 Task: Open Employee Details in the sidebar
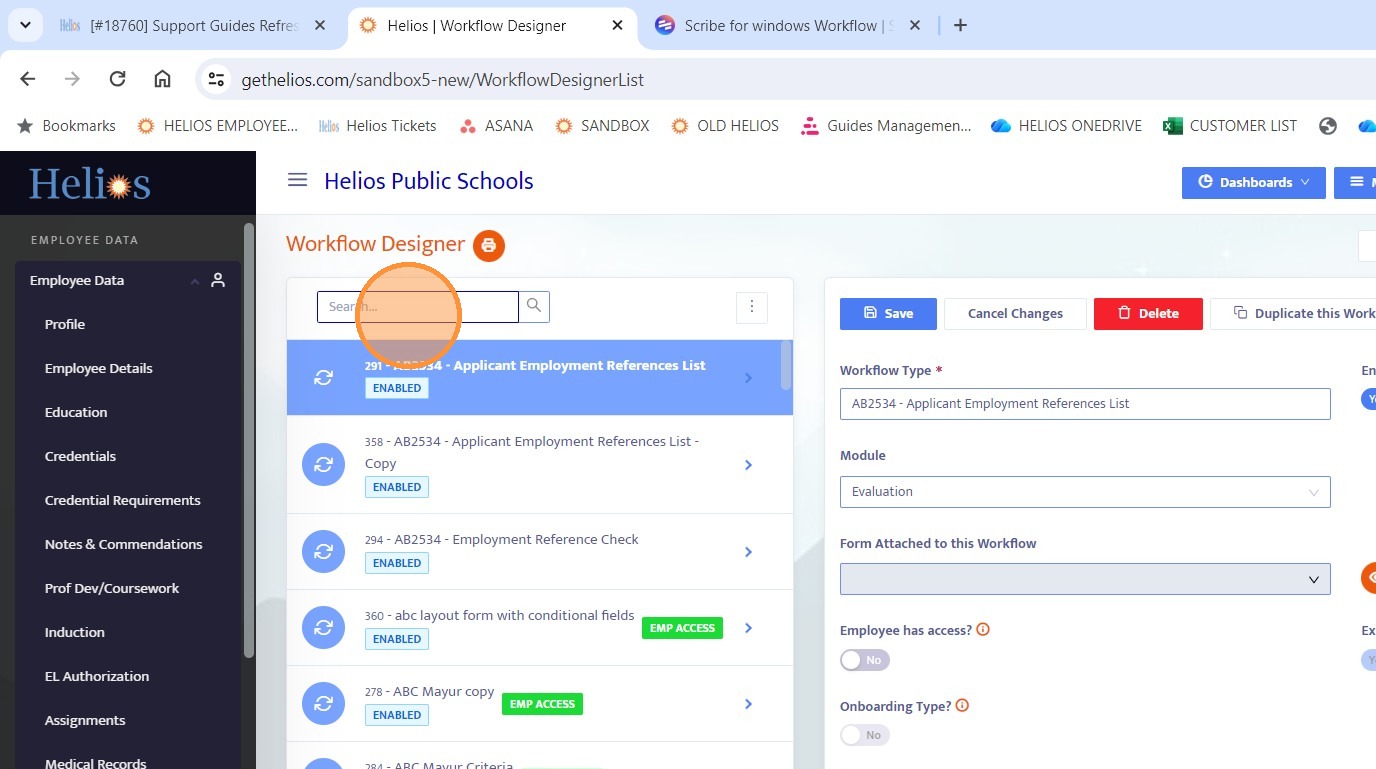[x=99, y=368]
